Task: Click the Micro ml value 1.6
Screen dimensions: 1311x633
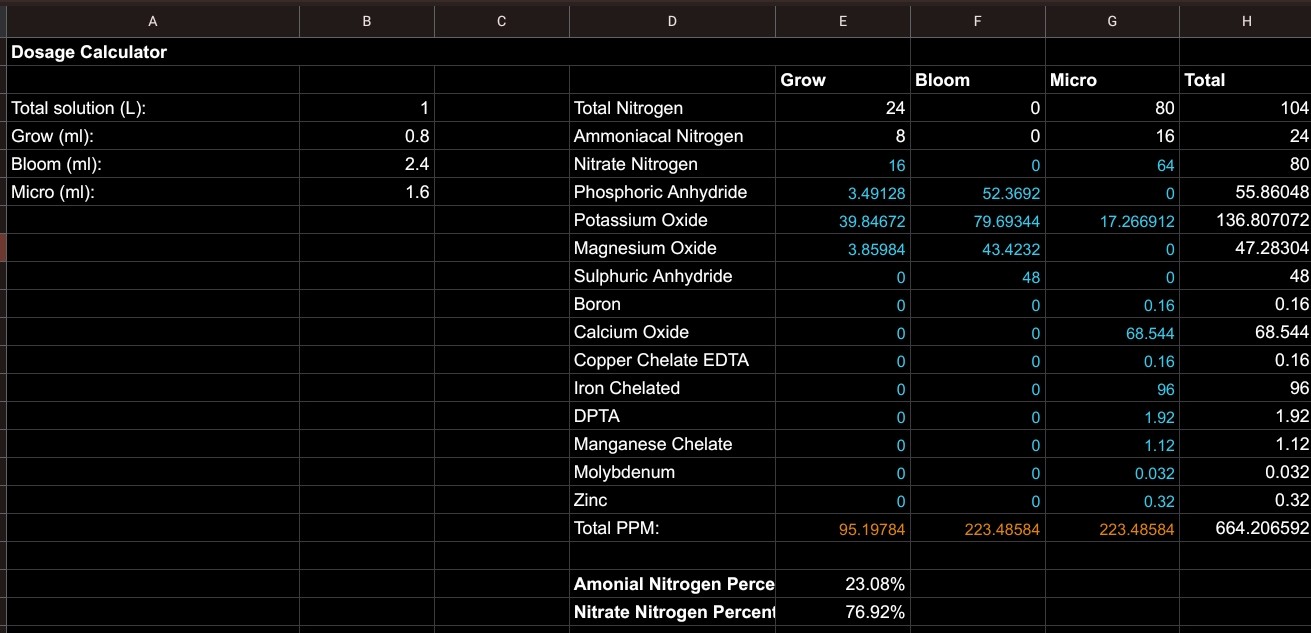Action: pos(366,192)
